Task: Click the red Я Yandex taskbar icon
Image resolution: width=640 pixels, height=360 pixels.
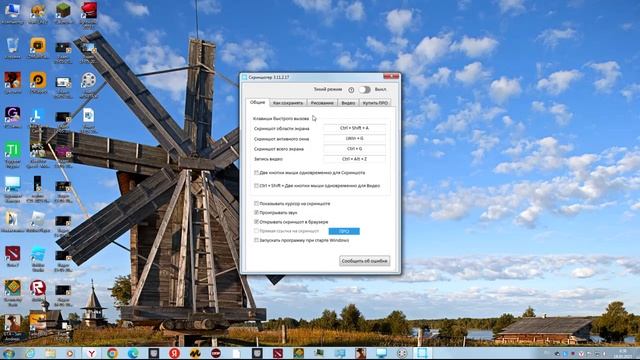Action: pyautogui.click(x=174, y=353)
